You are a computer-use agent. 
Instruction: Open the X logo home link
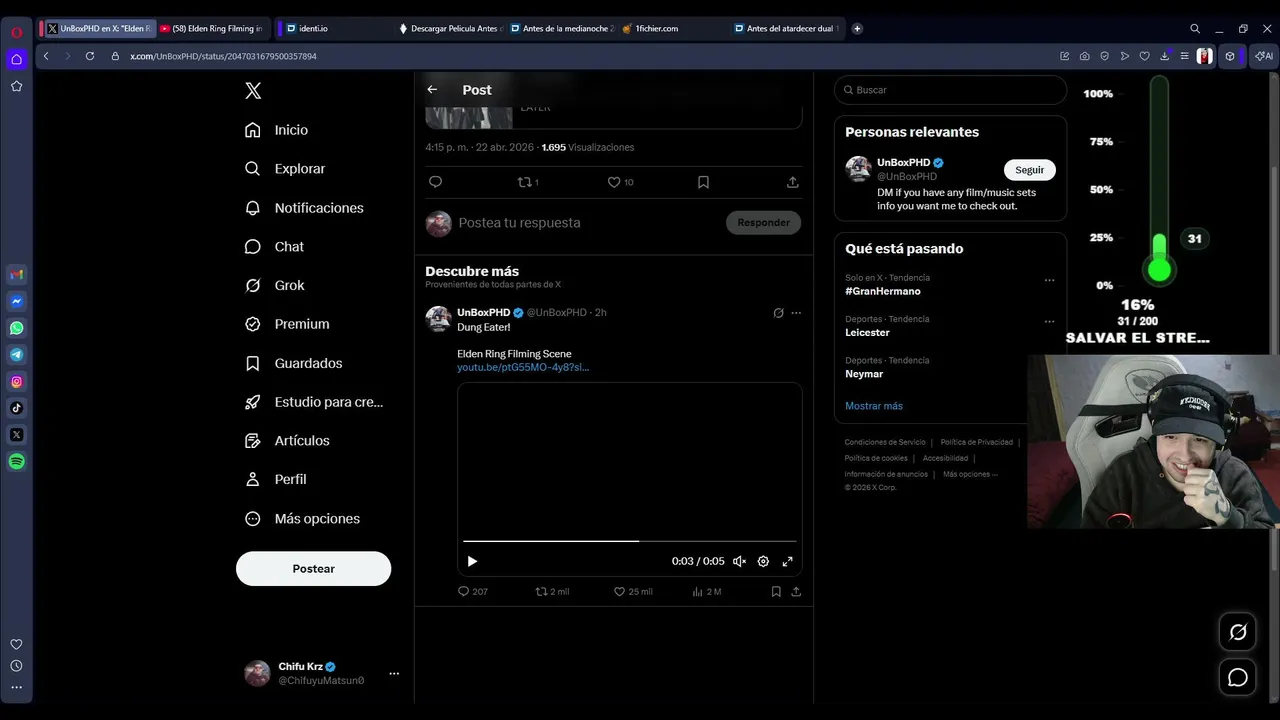[x=253, y=91]
